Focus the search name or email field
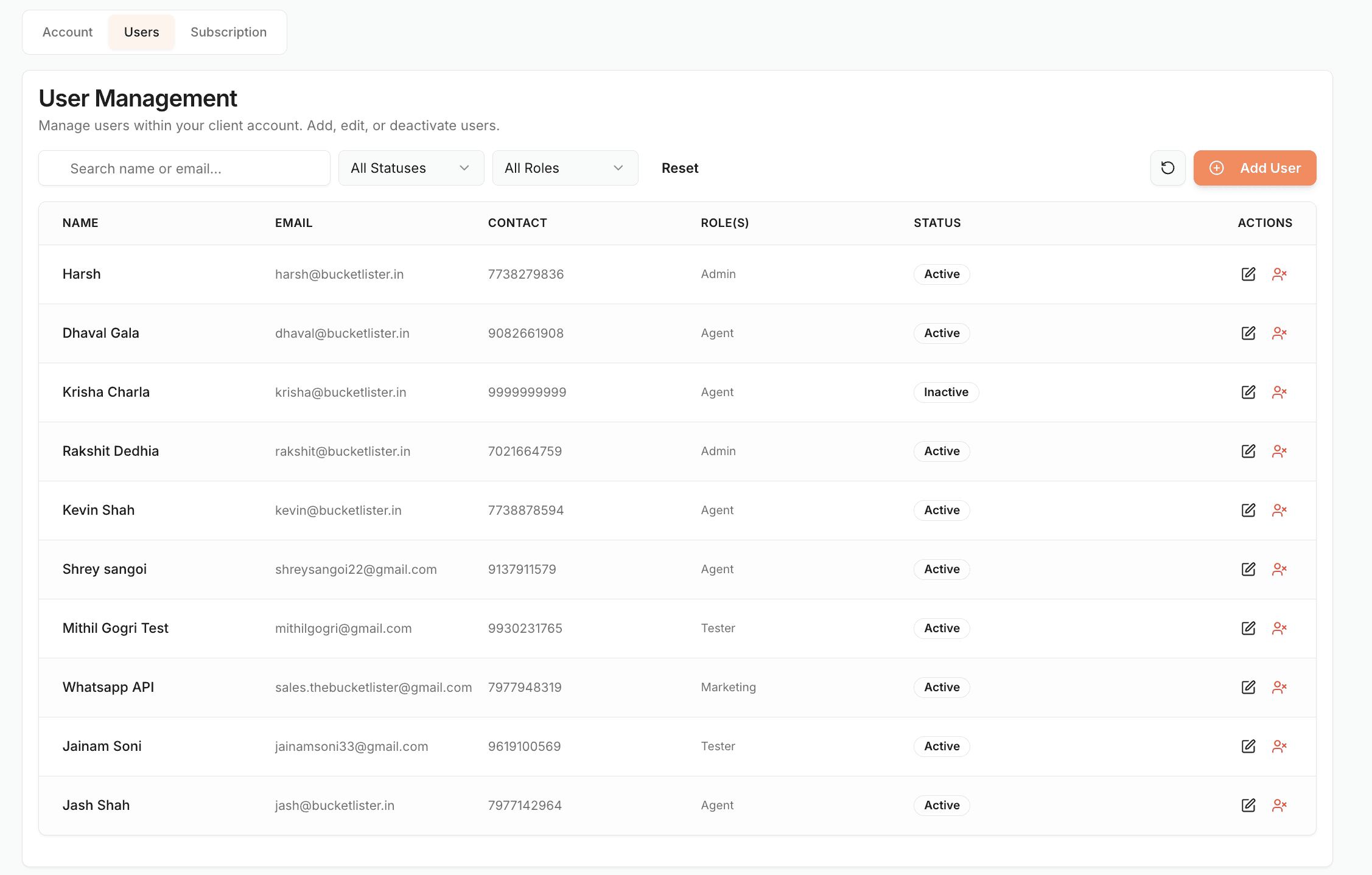The width and height of the screenshot is (1372, 875). pos(184,169)
